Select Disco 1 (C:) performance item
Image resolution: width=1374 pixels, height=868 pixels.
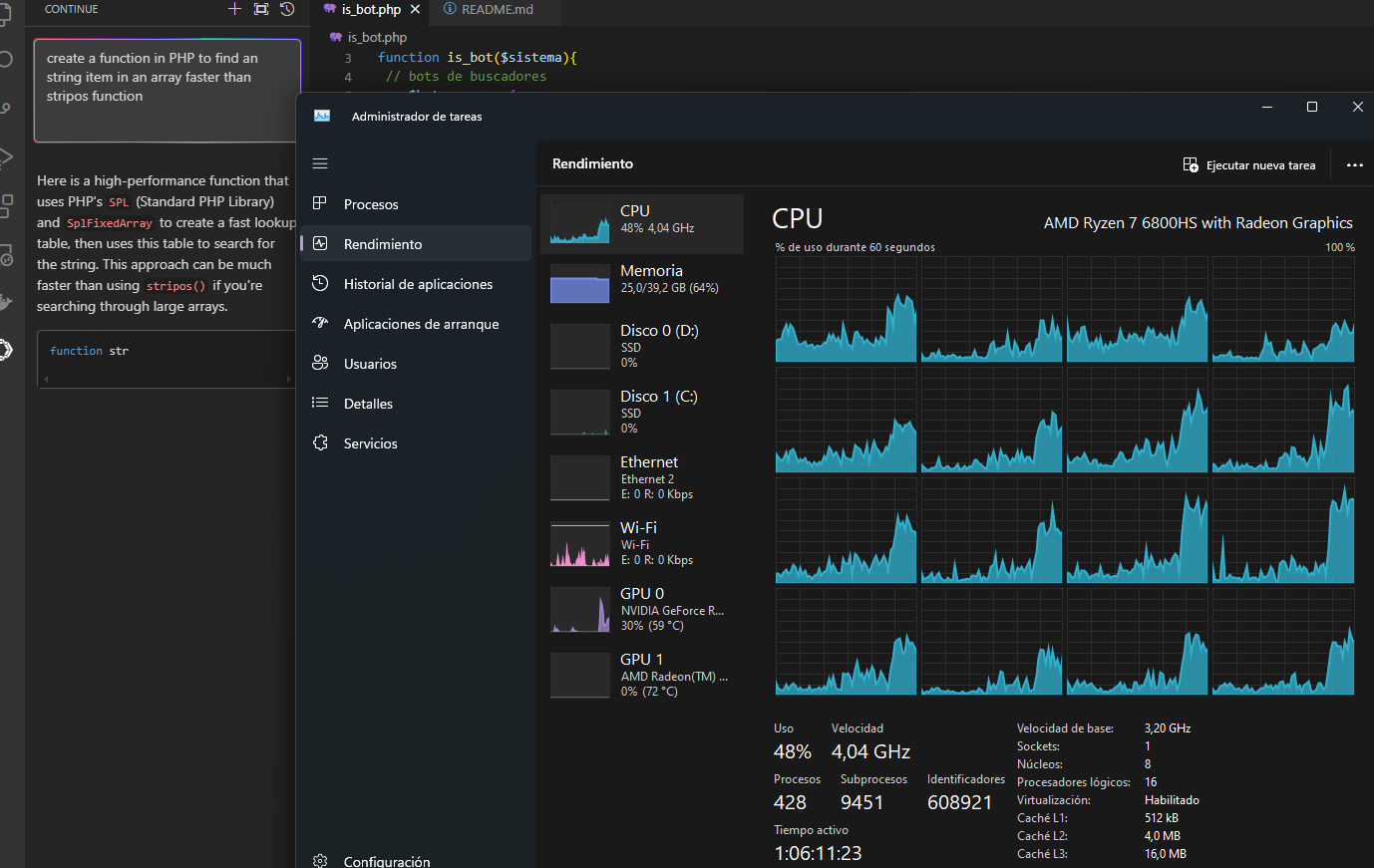642,412
